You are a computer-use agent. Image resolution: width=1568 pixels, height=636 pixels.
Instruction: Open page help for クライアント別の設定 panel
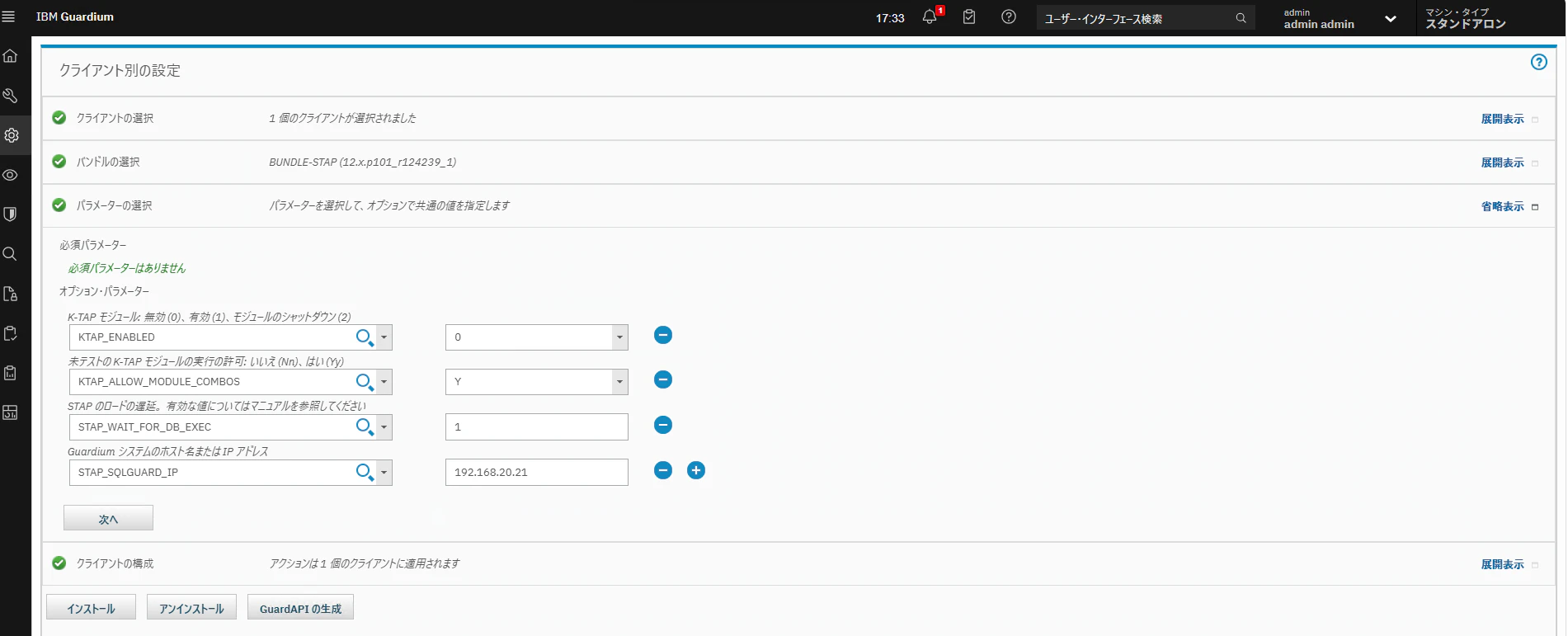[x=1539, y=63]
